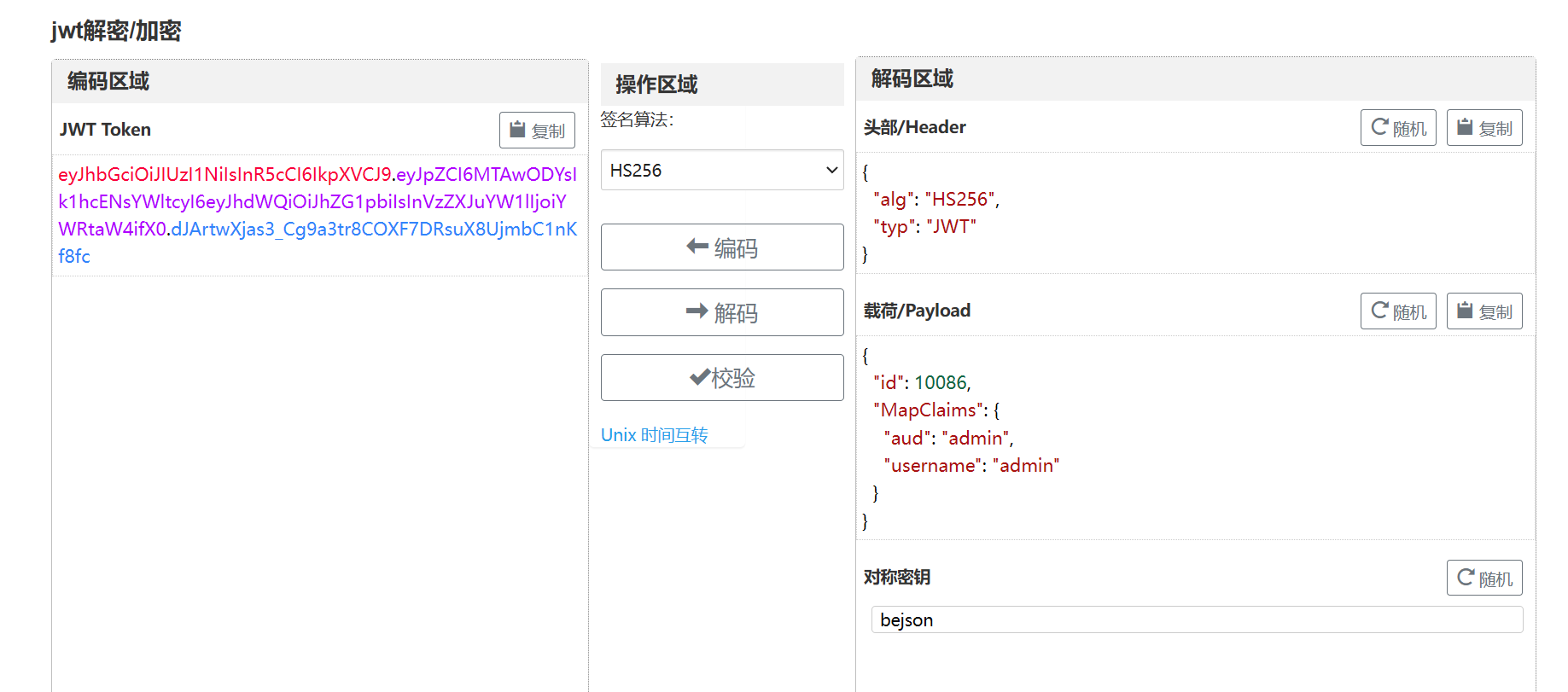Click the 编码区域 panel heading
This screenshot has height=692, width=1568.
coord(108,81)
